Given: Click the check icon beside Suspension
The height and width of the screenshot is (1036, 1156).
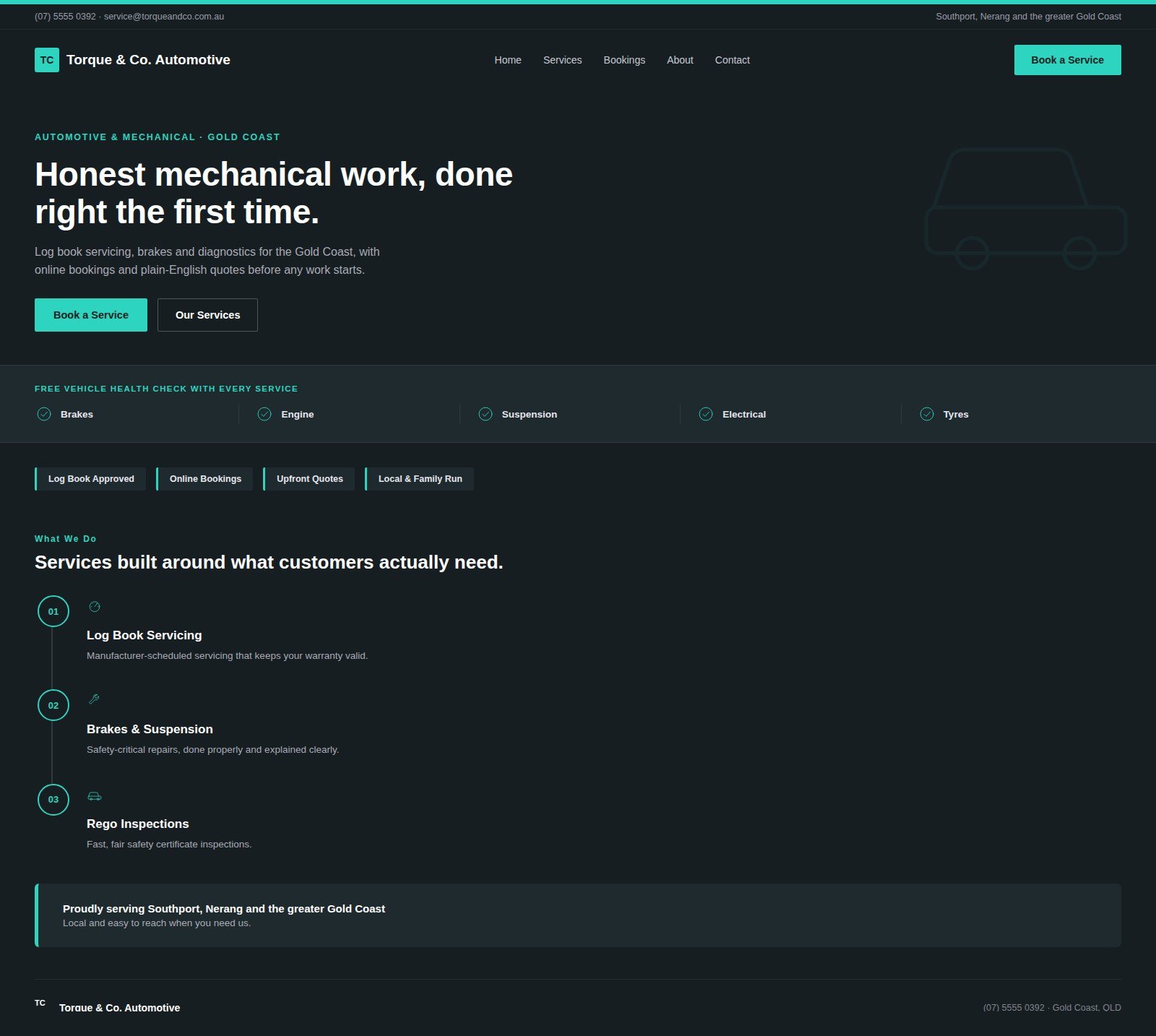Looking at the screenshot, I should point(486,414).
